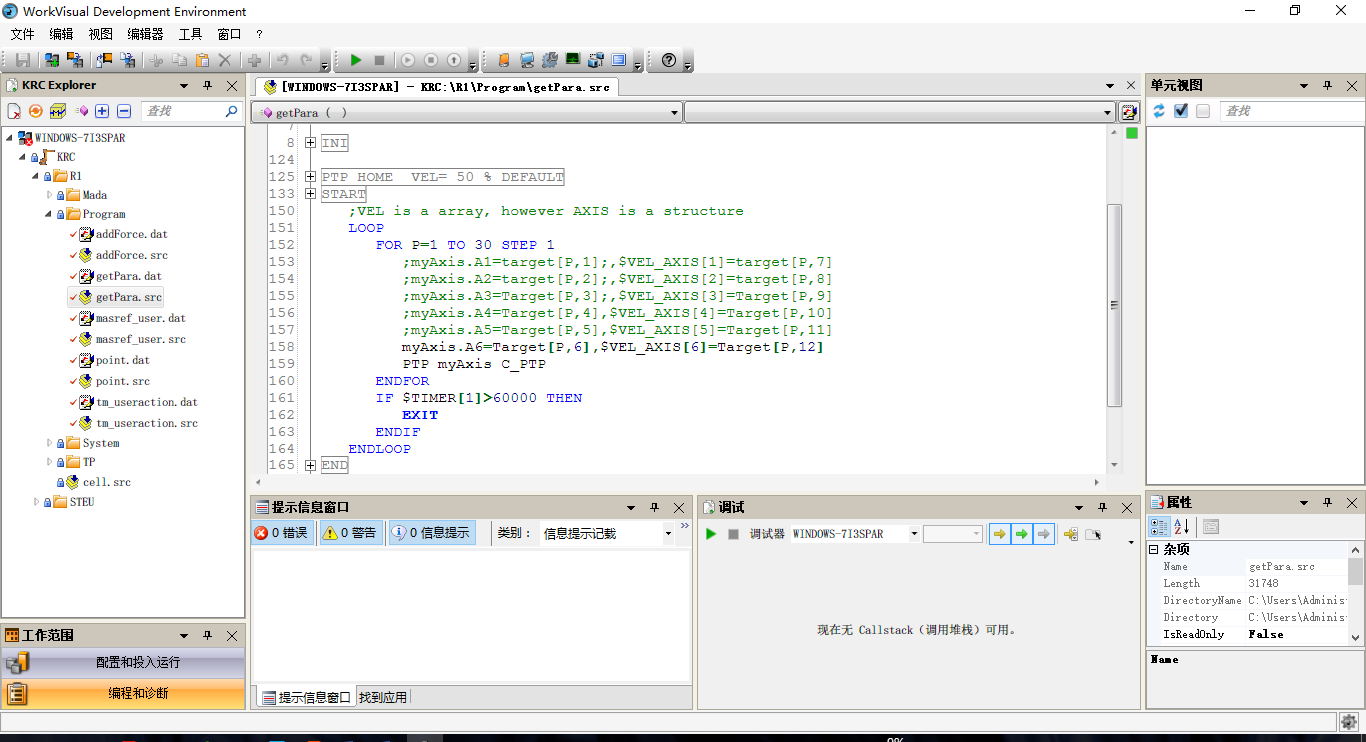Viewport: 1366px width, 742px height.
Task: Click the 配置和投入运行 workspace button
Action: [x=123, y=662]
